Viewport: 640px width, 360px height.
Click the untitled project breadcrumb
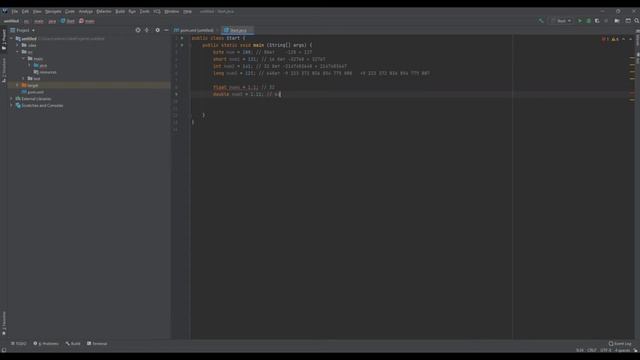point(11,21)
